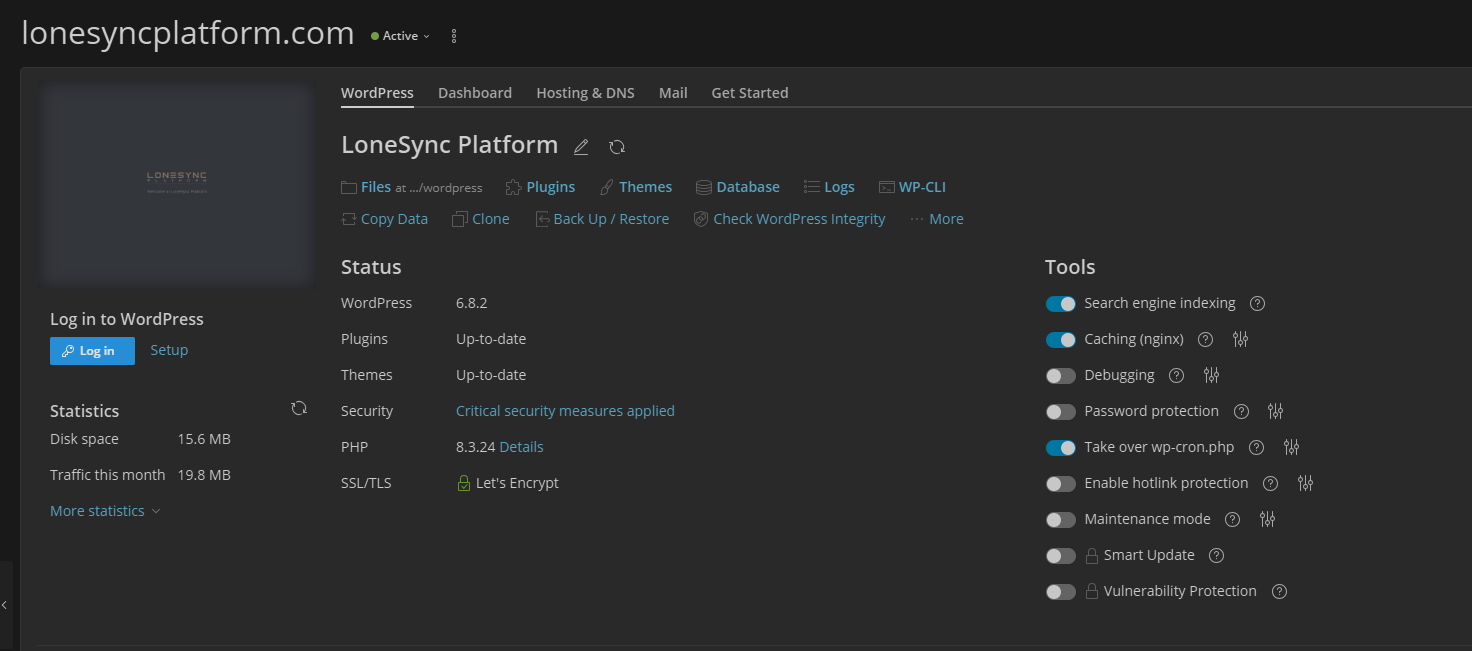This screenshot has height=651, width=1472.
Task: Expand the collapsed left sidebar arrow
Action: [4, 605]
